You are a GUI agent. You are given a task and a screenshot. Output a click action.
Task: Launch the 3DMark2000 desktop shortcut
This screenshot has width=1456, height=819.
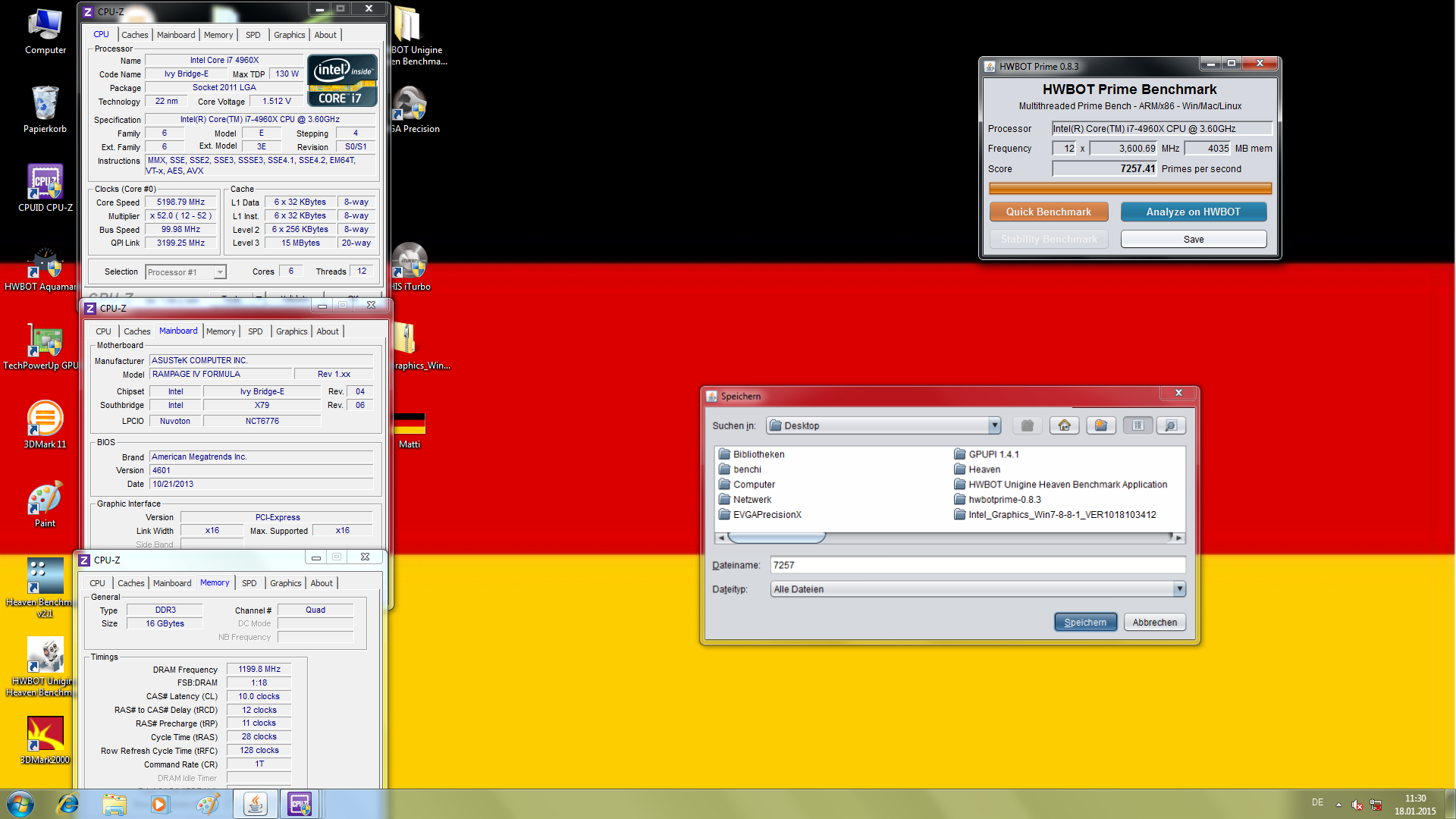coord(45,739)
